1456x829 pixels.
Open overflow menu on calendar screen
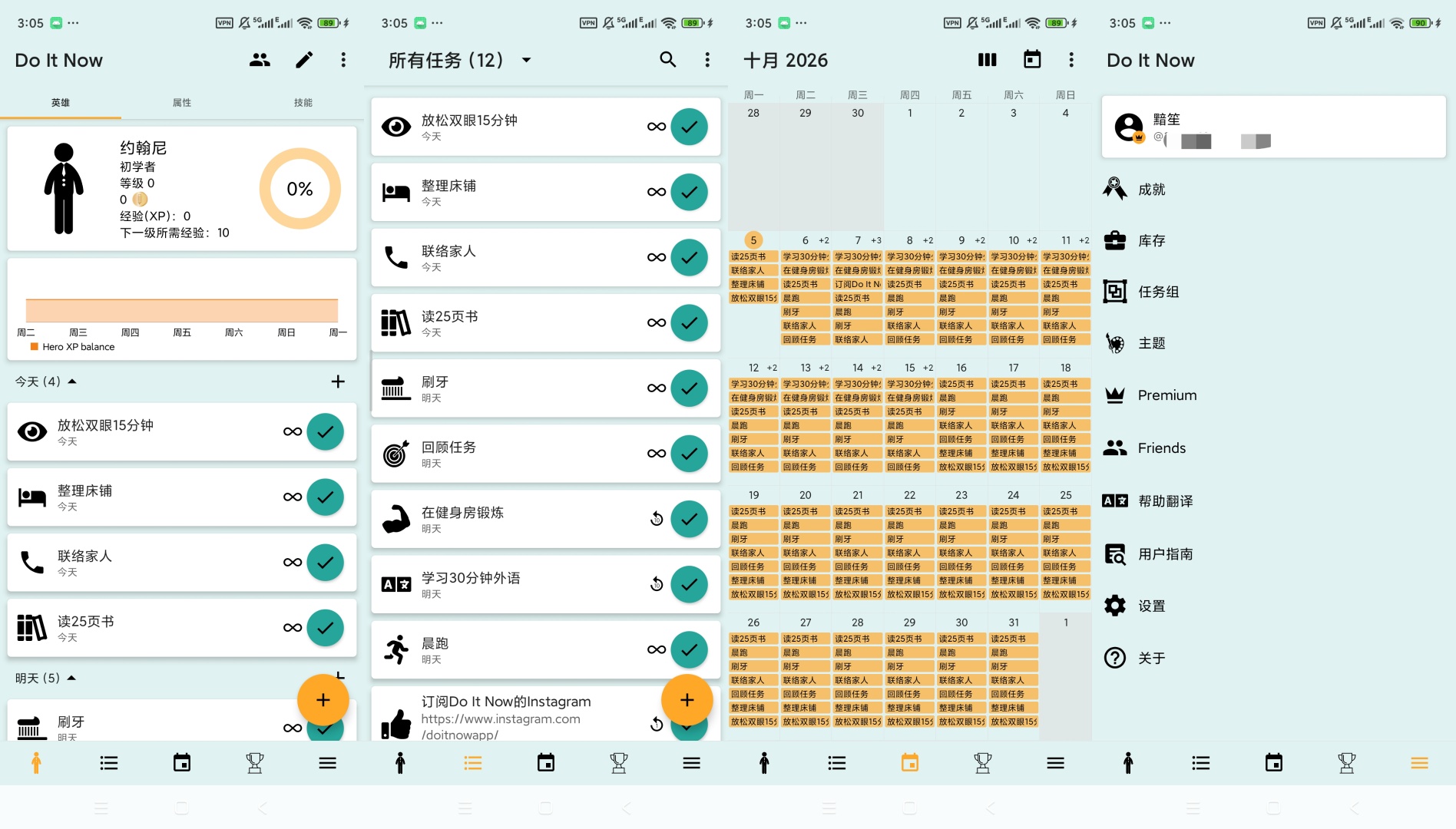click(1071, 60)
